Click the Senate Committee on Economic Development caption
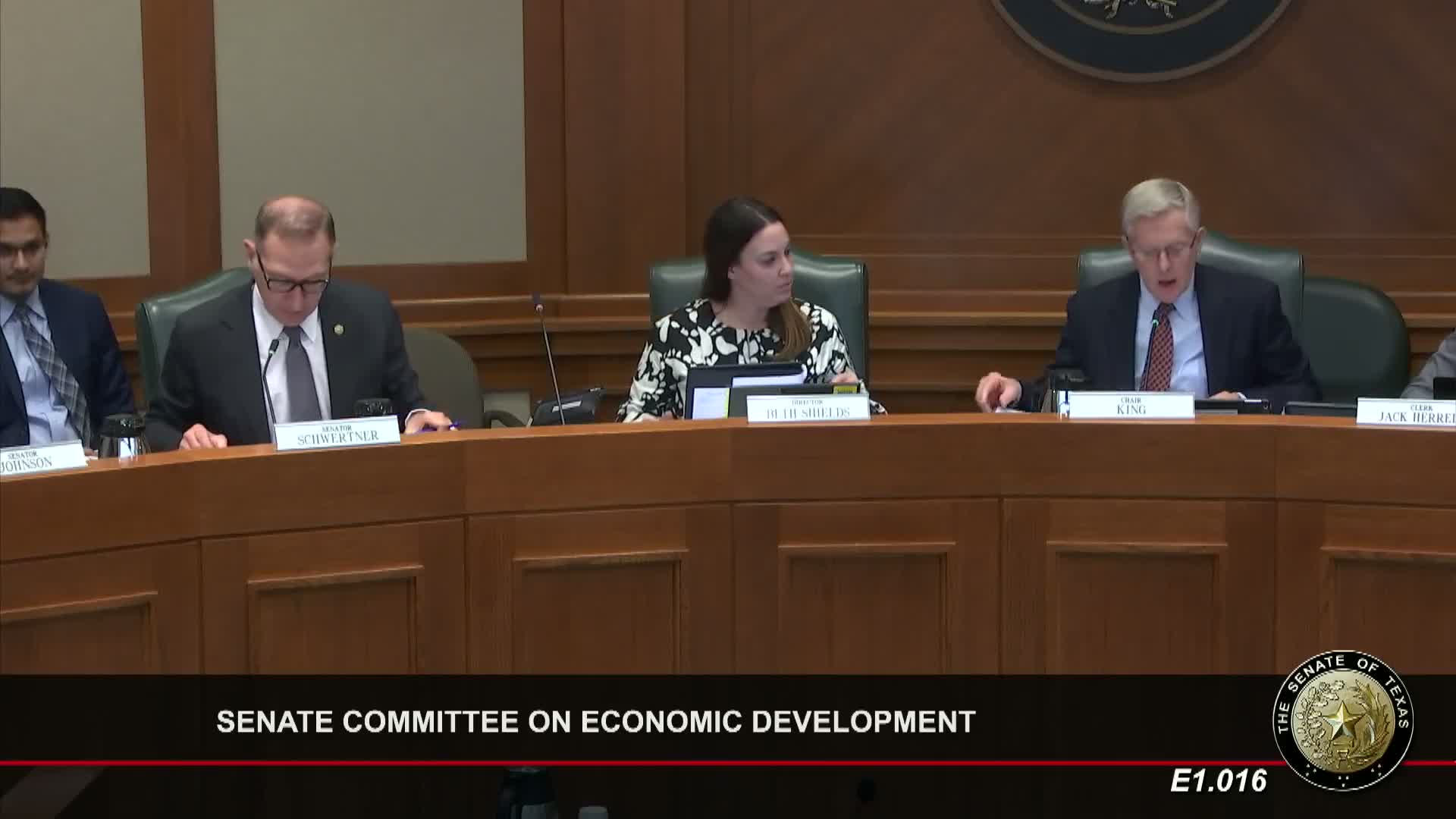The image size is (1456, 819). coord(595,721)
